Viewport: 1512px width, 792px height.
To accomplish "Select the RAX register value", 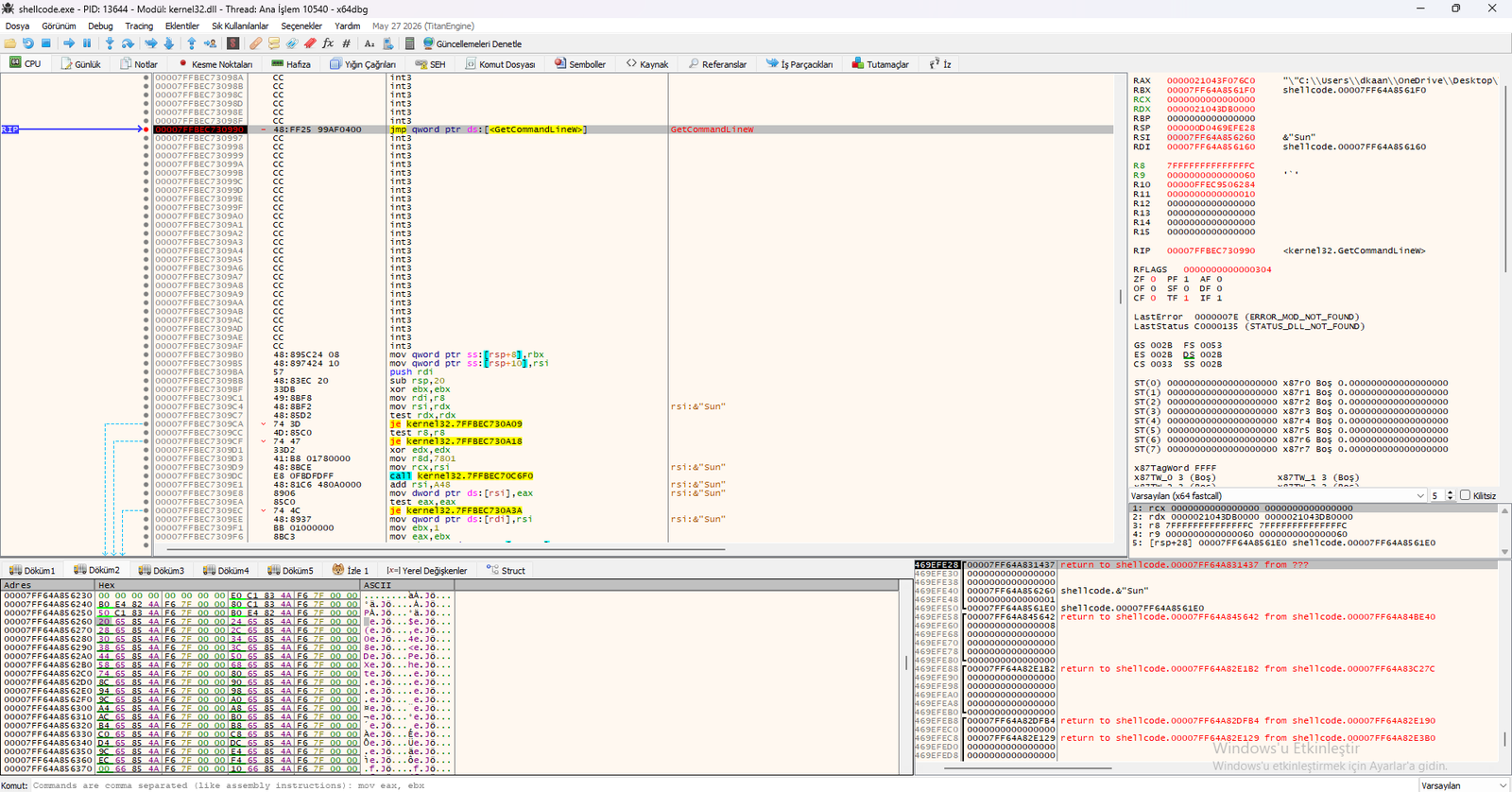I will pos(1211,80).
